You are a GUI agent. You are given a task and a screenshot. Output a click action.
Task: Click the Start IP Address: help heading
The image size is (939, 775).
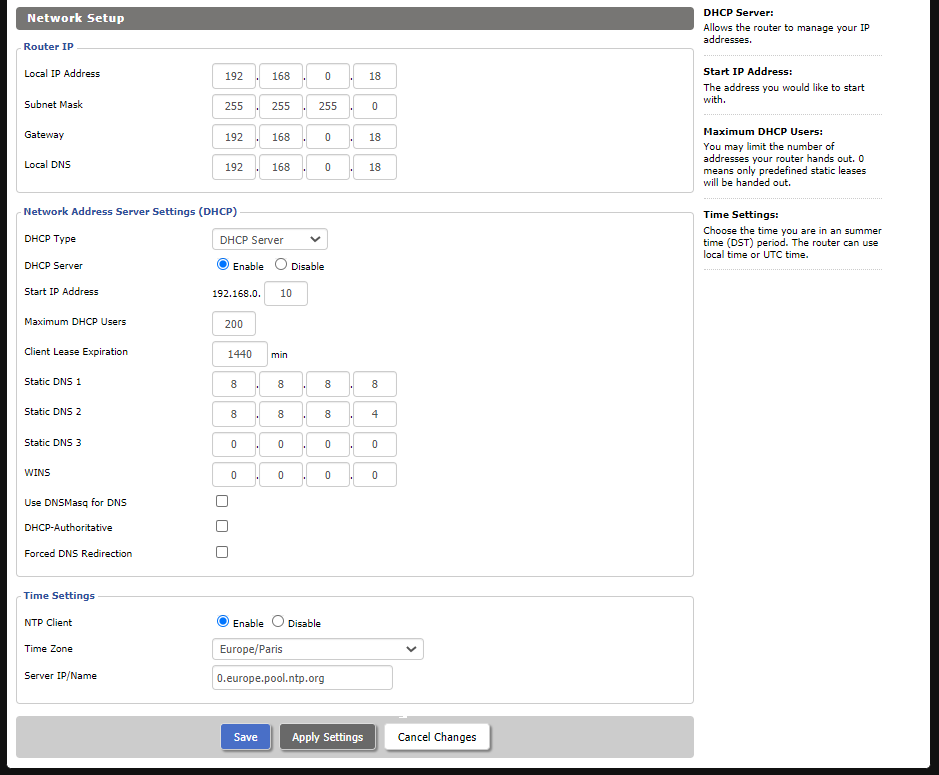point(747,71)
